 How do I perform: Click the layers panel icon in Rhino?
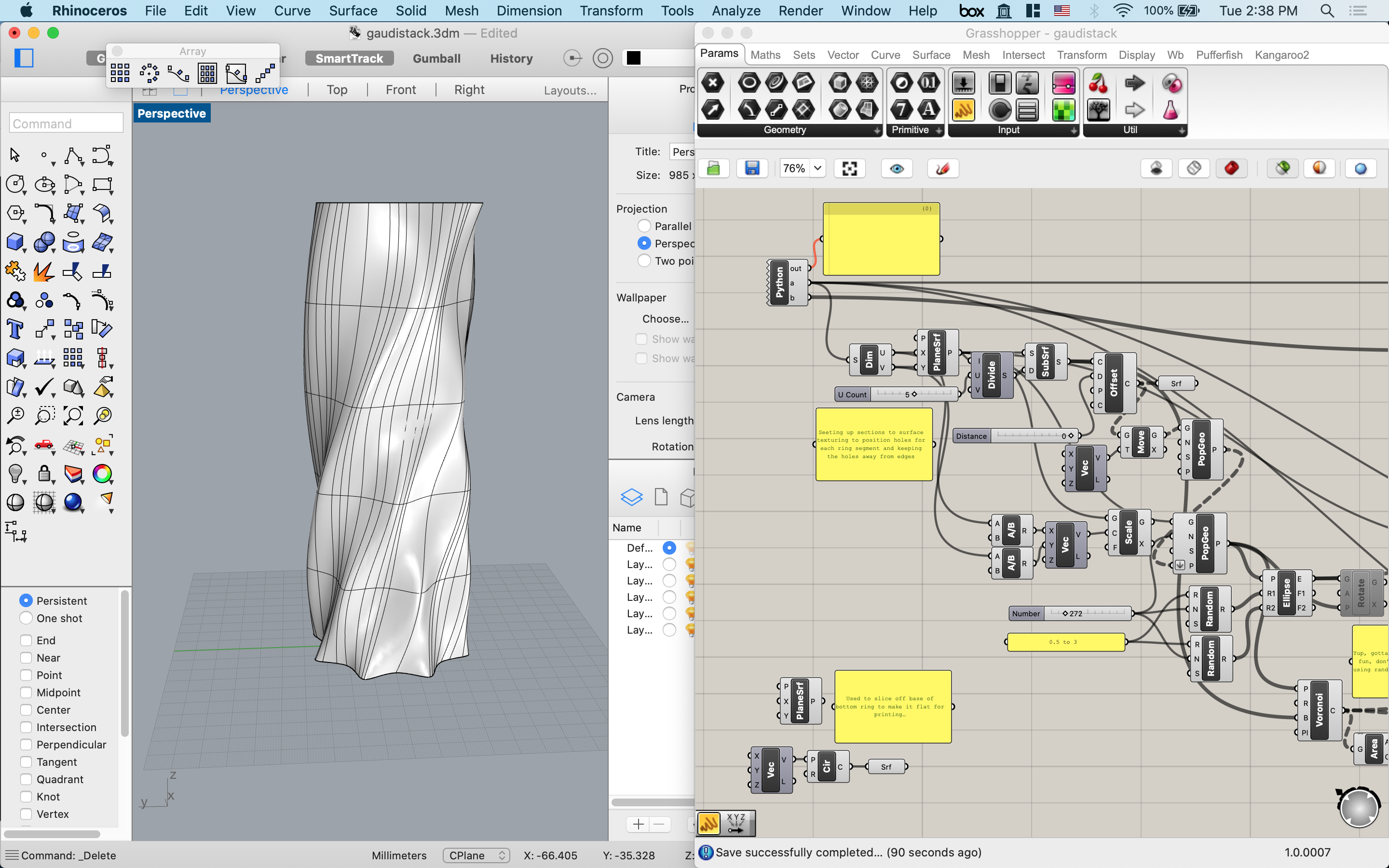pyautogui.click(x=631, y=497)
